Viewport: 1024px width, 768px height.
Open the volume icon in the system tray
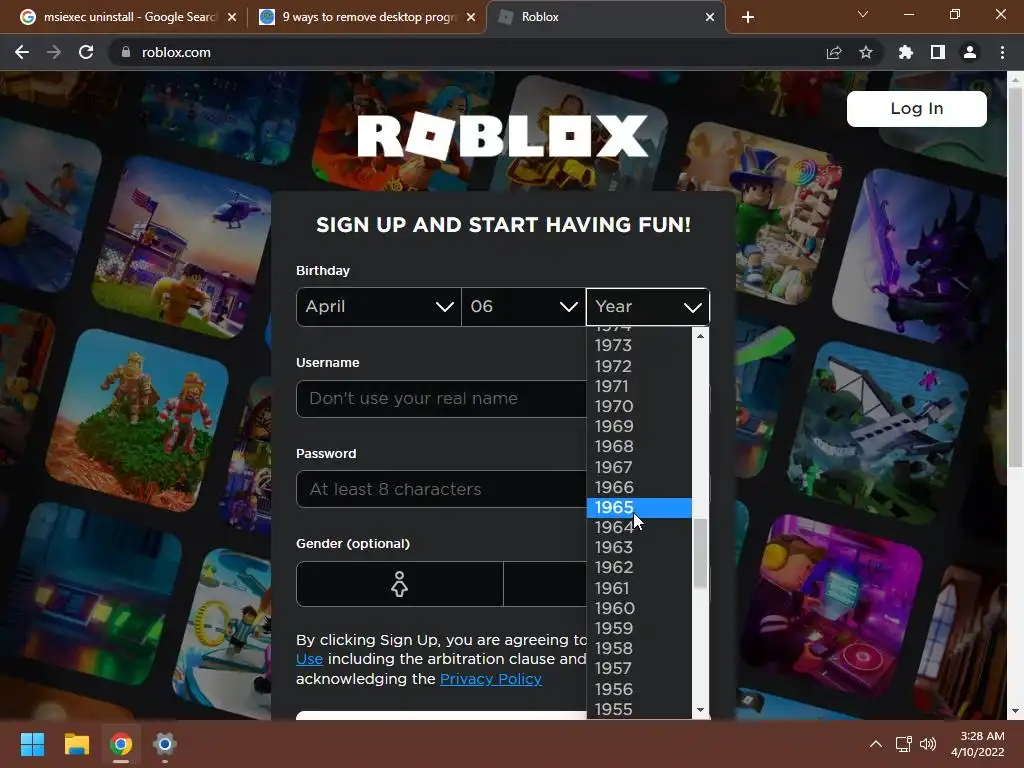coord(927,744)
